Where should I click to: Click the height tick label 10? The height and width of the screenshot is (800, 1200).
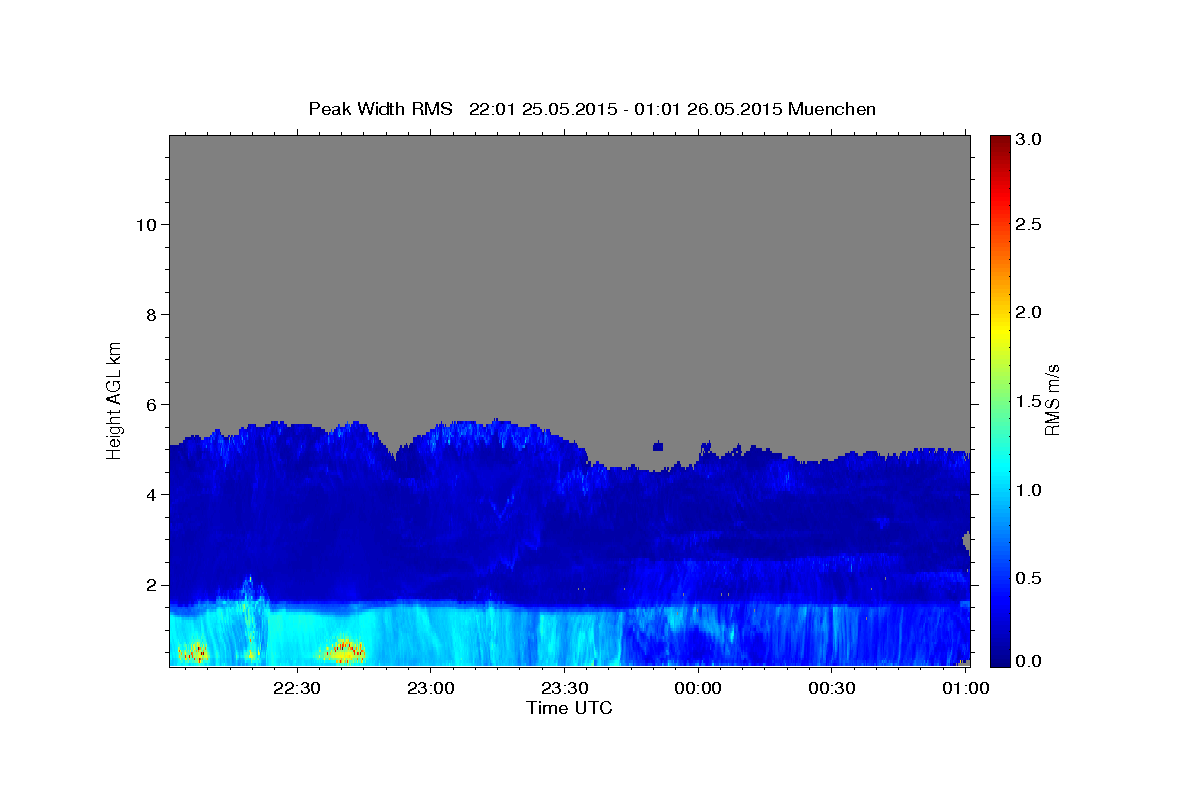[145, 224]
